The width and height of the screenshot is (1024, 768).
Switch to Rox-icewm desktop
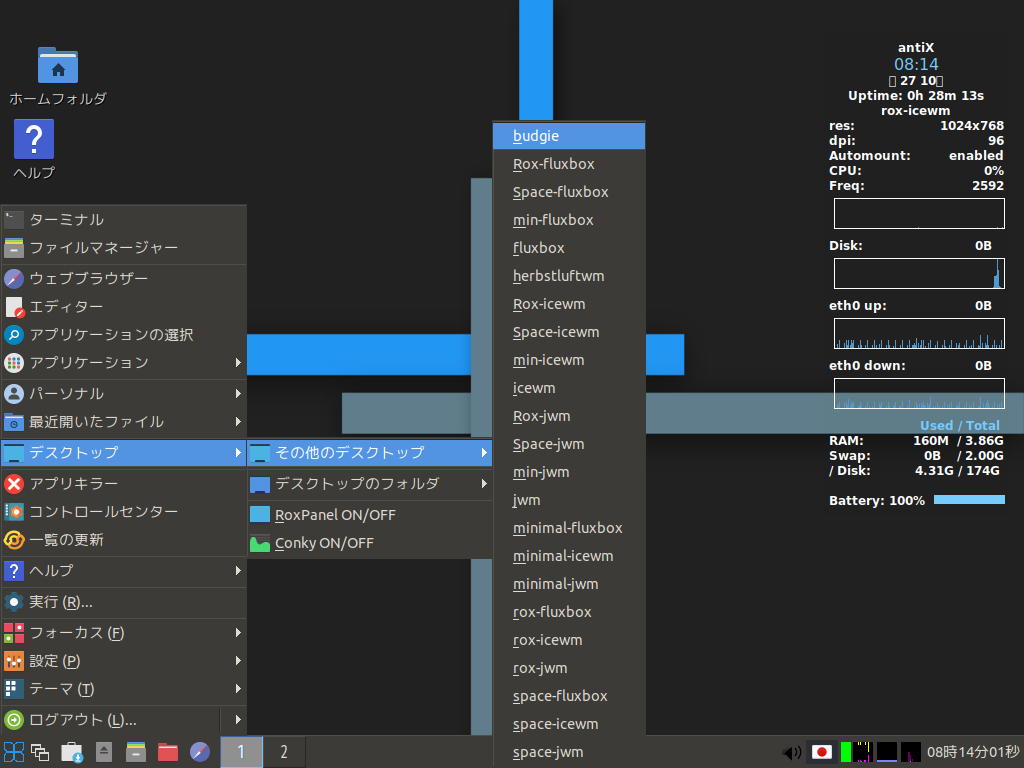coord(569,304)
